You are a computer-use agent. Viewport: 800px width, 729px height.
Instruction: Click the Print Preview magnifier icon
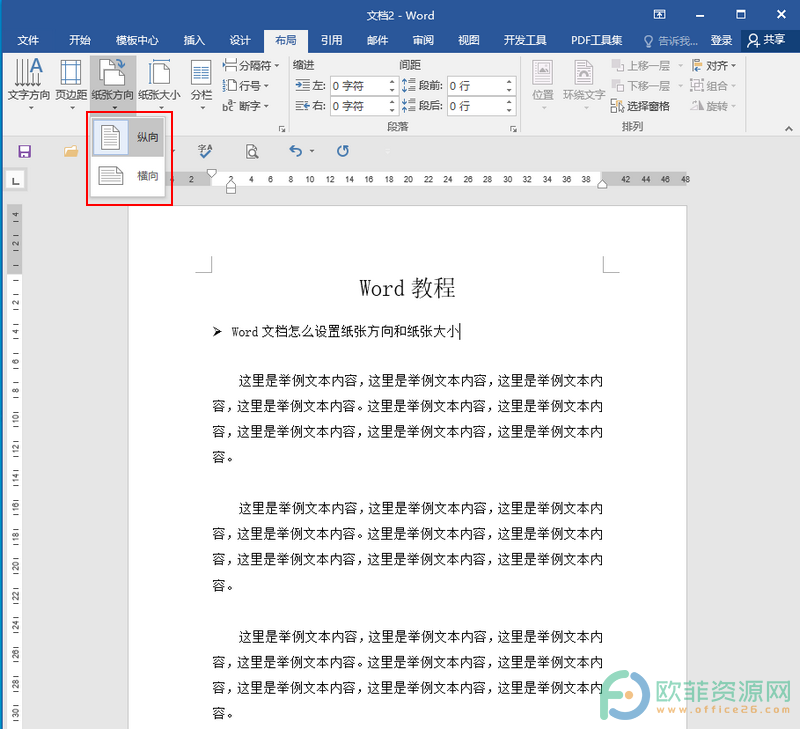pos(252,152)
